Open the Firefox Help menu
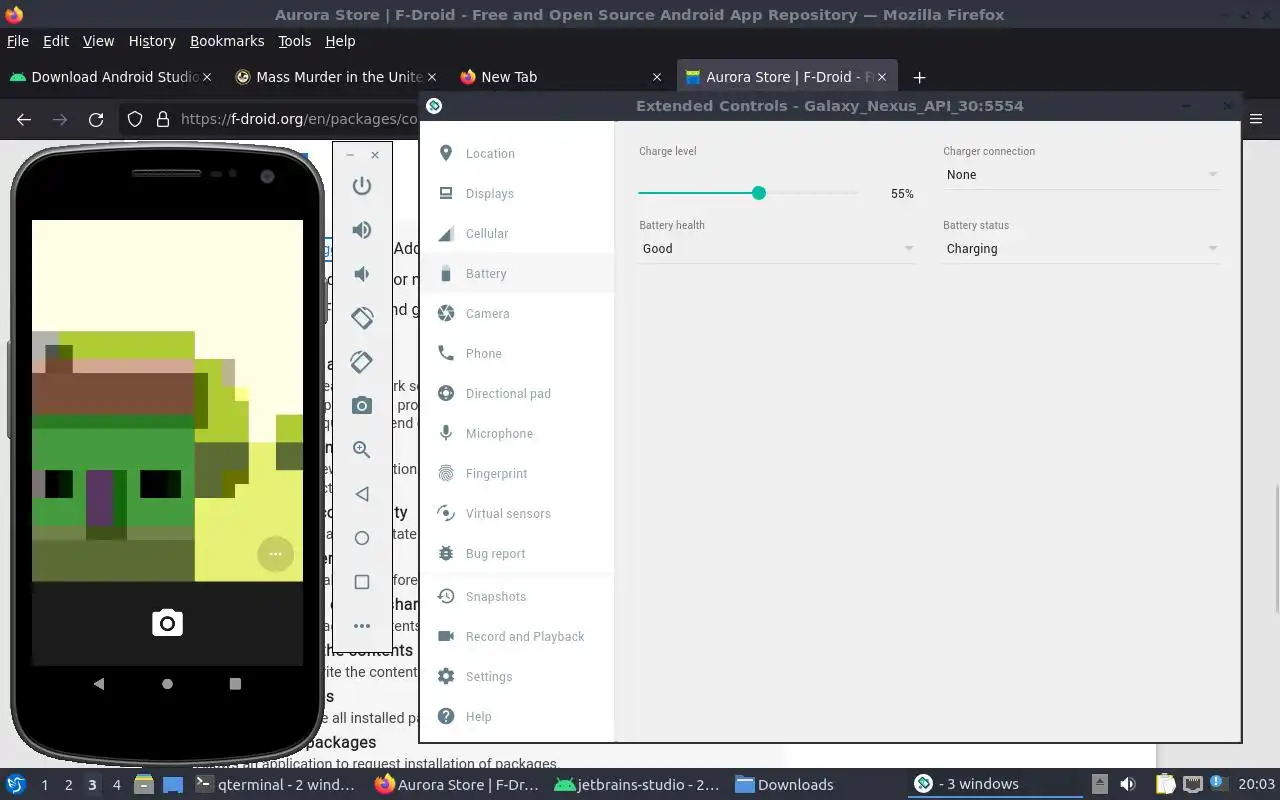This screenshot has height=800, width=1280. point(340,41)
